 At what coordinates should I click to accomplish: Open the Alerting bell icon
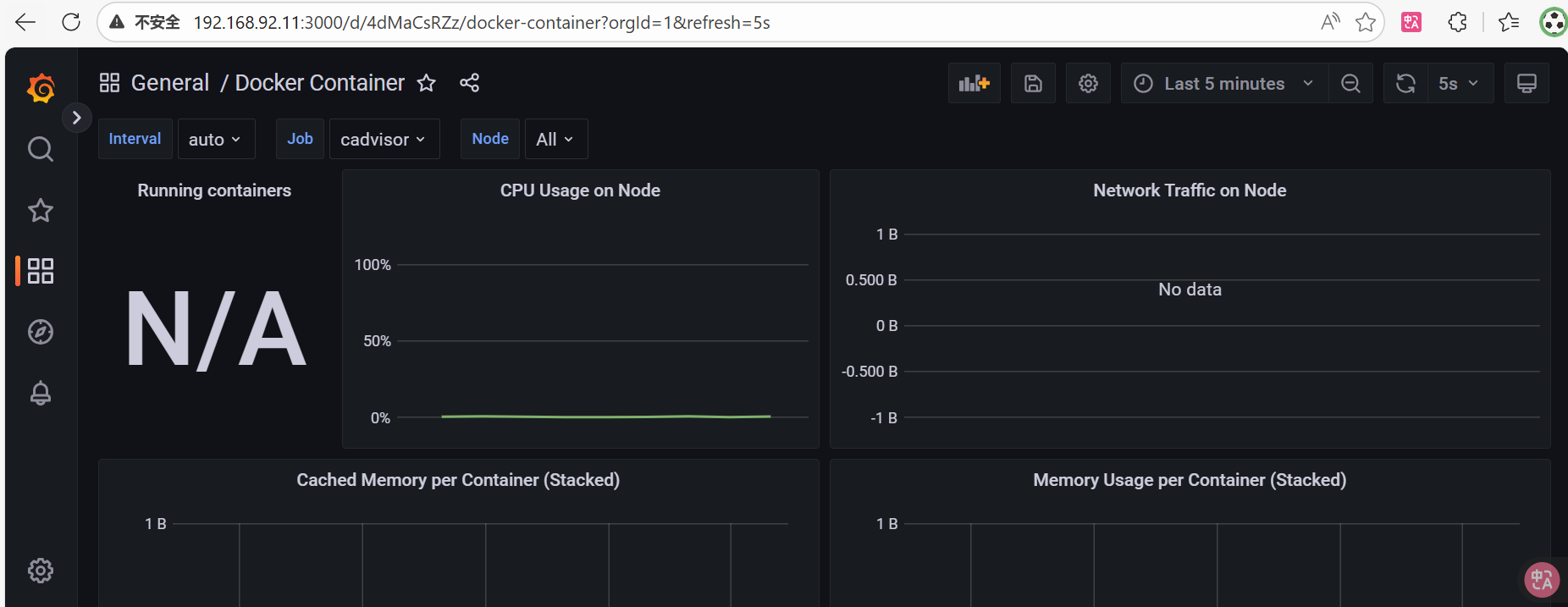click(41, 393)
